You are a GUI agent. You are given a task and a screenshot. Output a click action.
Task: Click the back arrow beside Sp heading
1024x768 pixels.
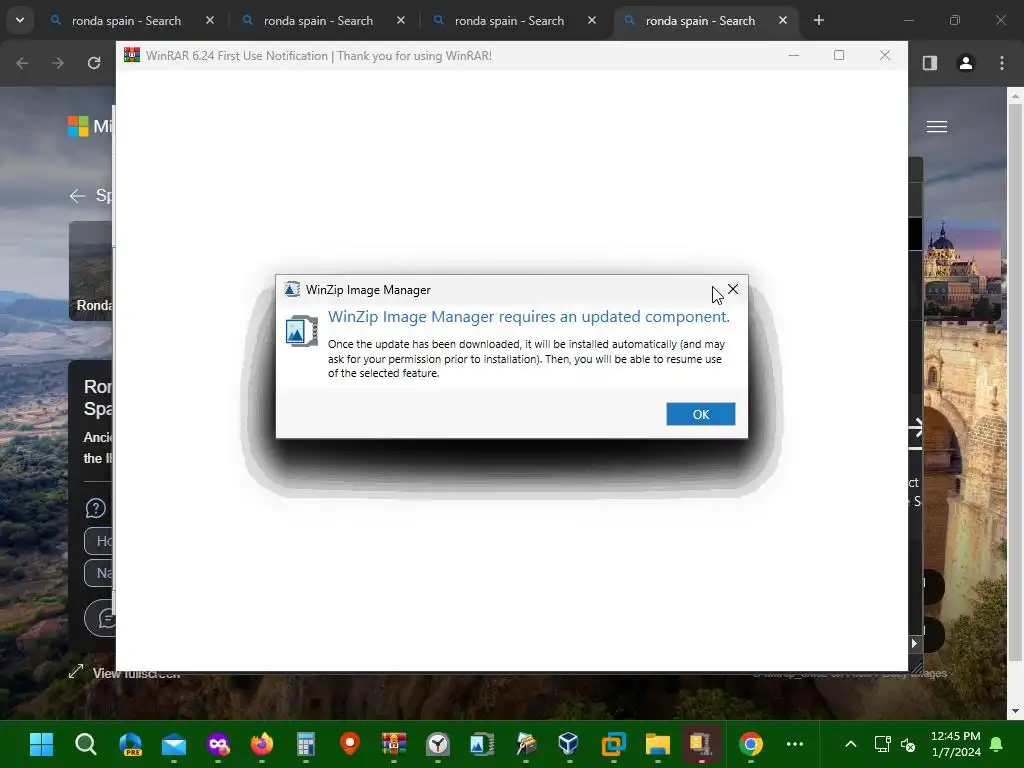tap(77, 196)
